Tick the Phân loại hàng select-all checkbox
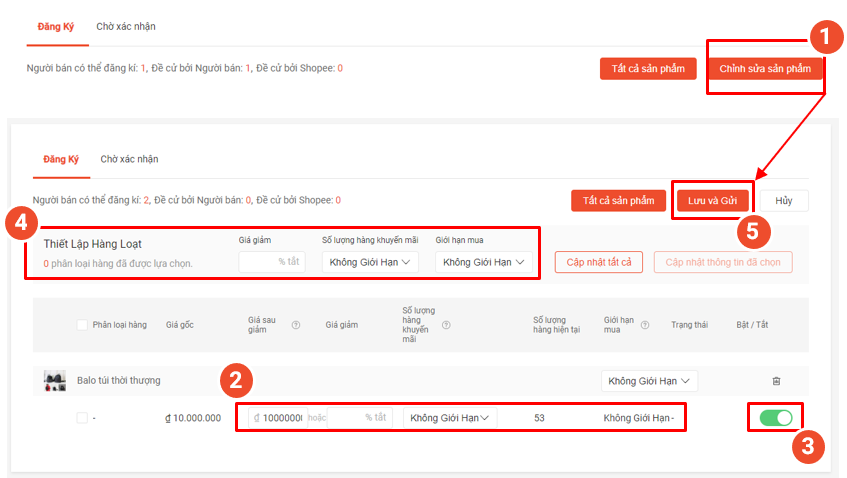Image resolution: width=847 pixels, height=478 pixels. tap(82, 325)
